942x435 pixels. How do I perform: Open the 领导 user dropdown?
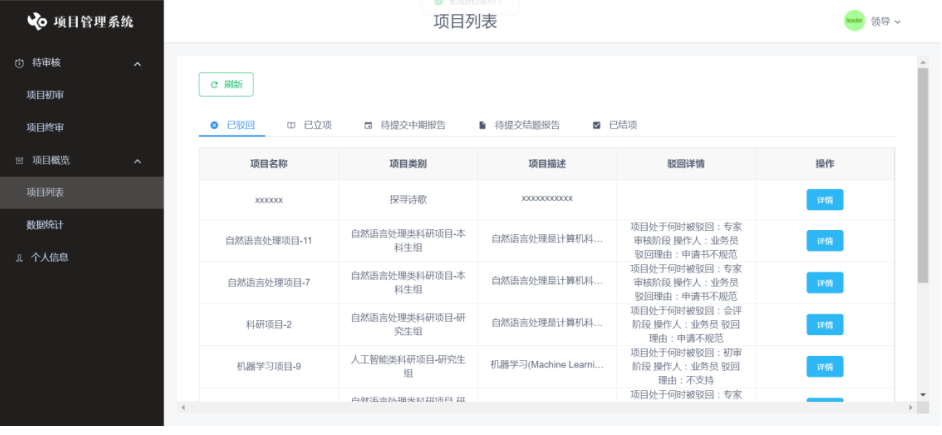tap(886, 22)
